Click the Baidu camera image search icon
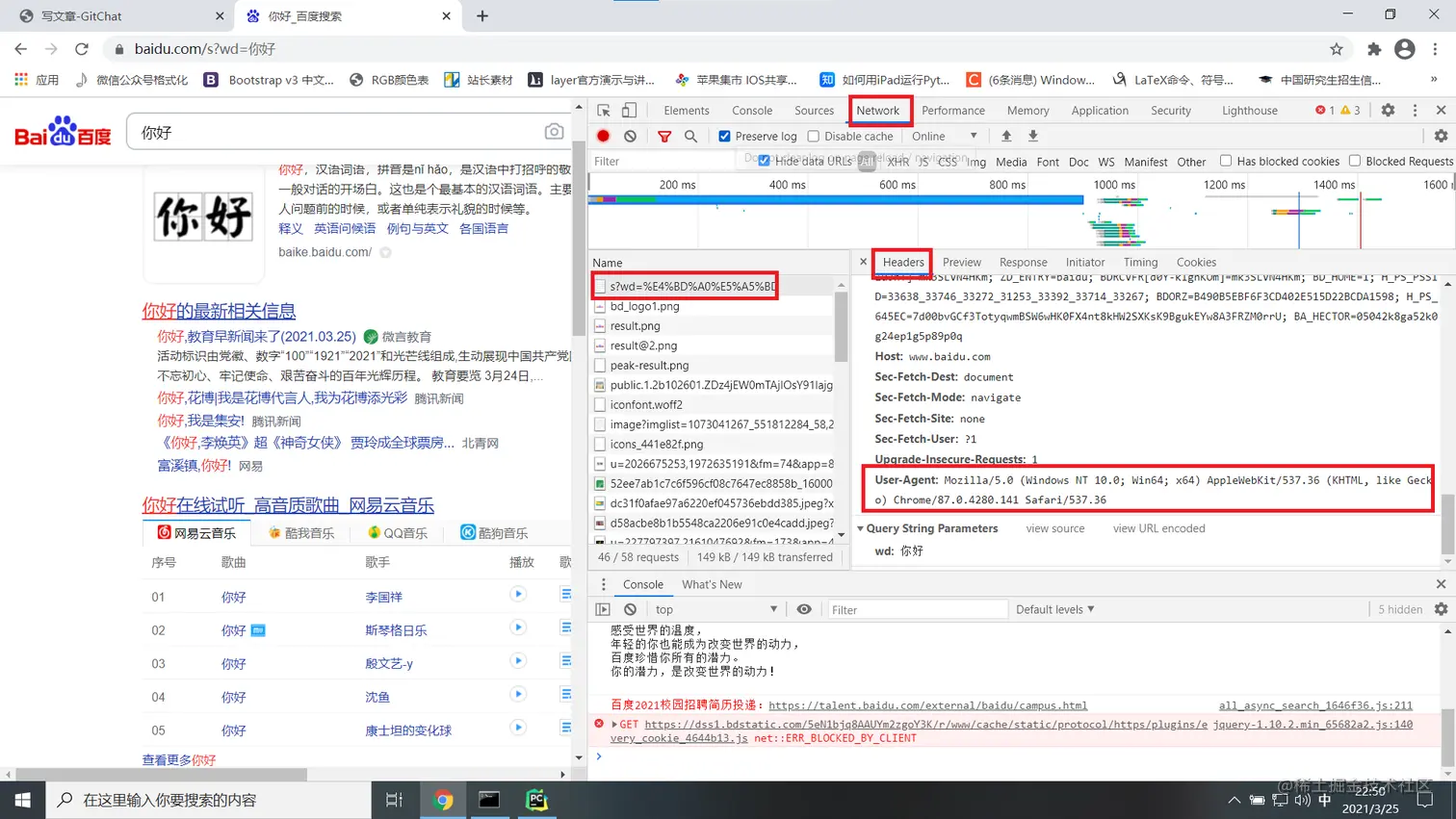1456x819 pixels. [x=554, y=132]
